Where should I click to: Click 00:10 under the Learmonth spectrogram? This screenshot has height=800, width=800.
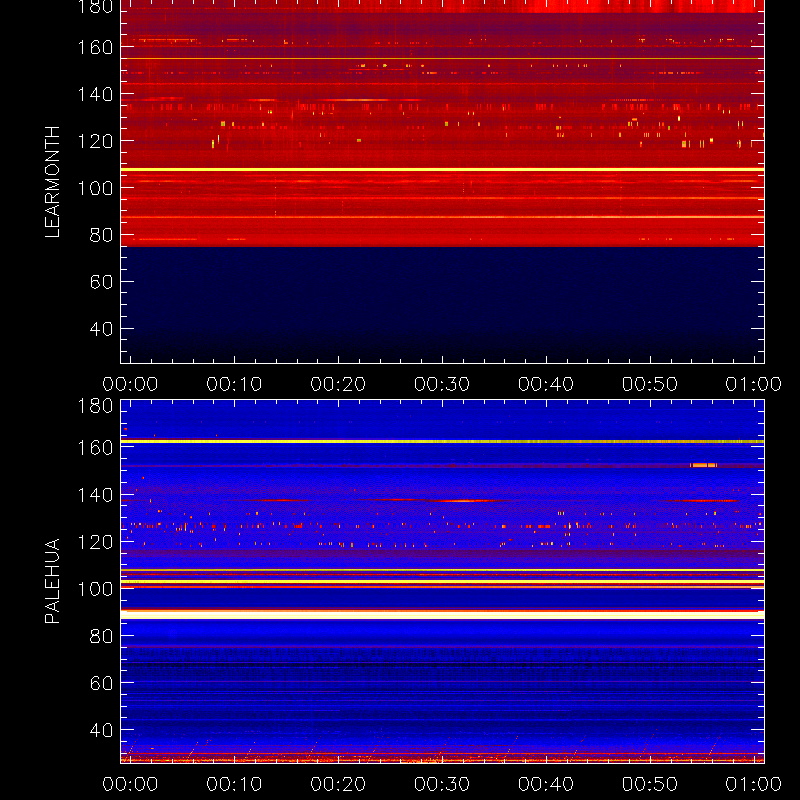tap(234, 384)
